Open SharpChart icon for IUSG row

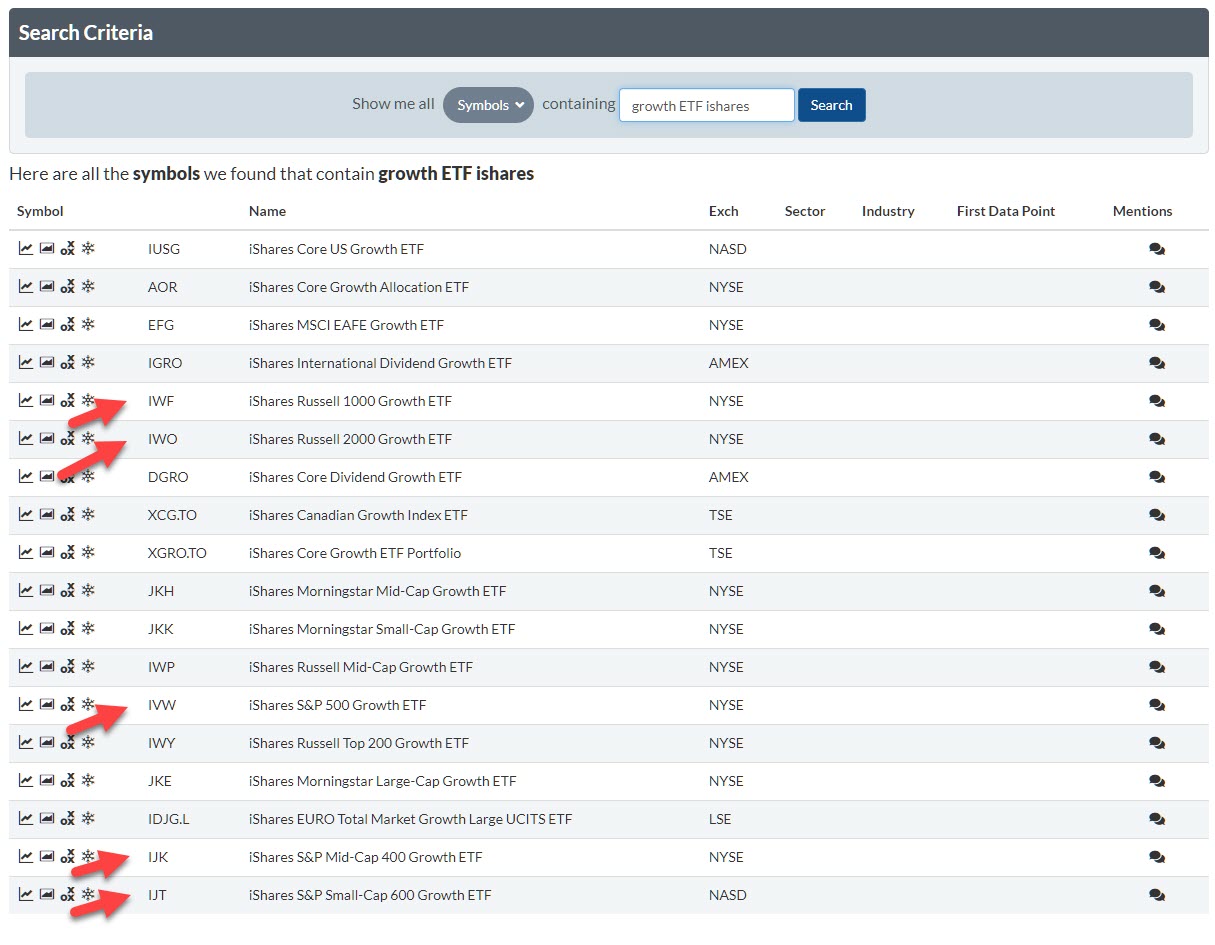coord(26,249)
